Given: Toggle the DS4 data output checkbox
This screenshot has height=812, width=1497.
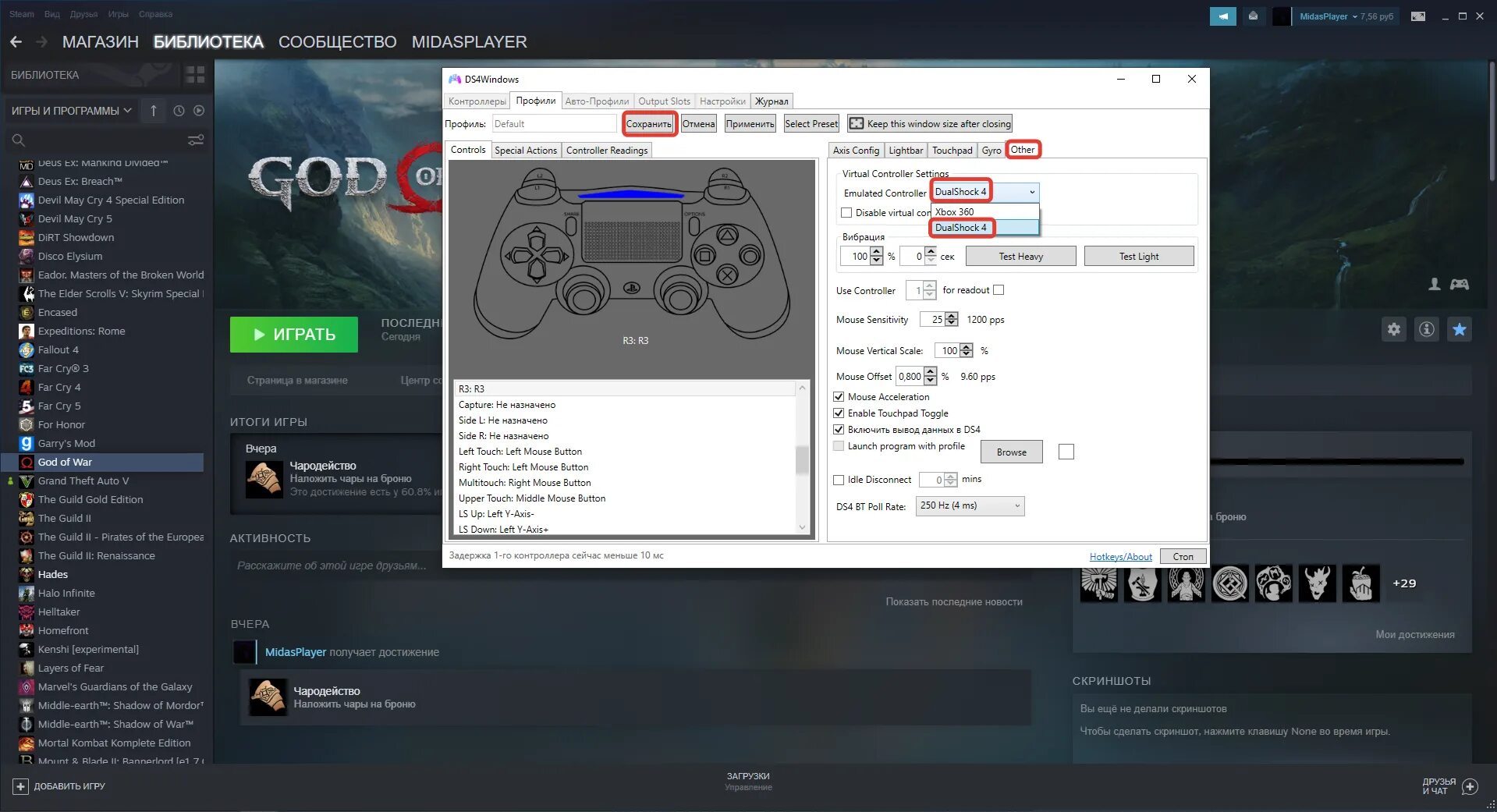Looking at the screenshot, I should click(839, 430).
